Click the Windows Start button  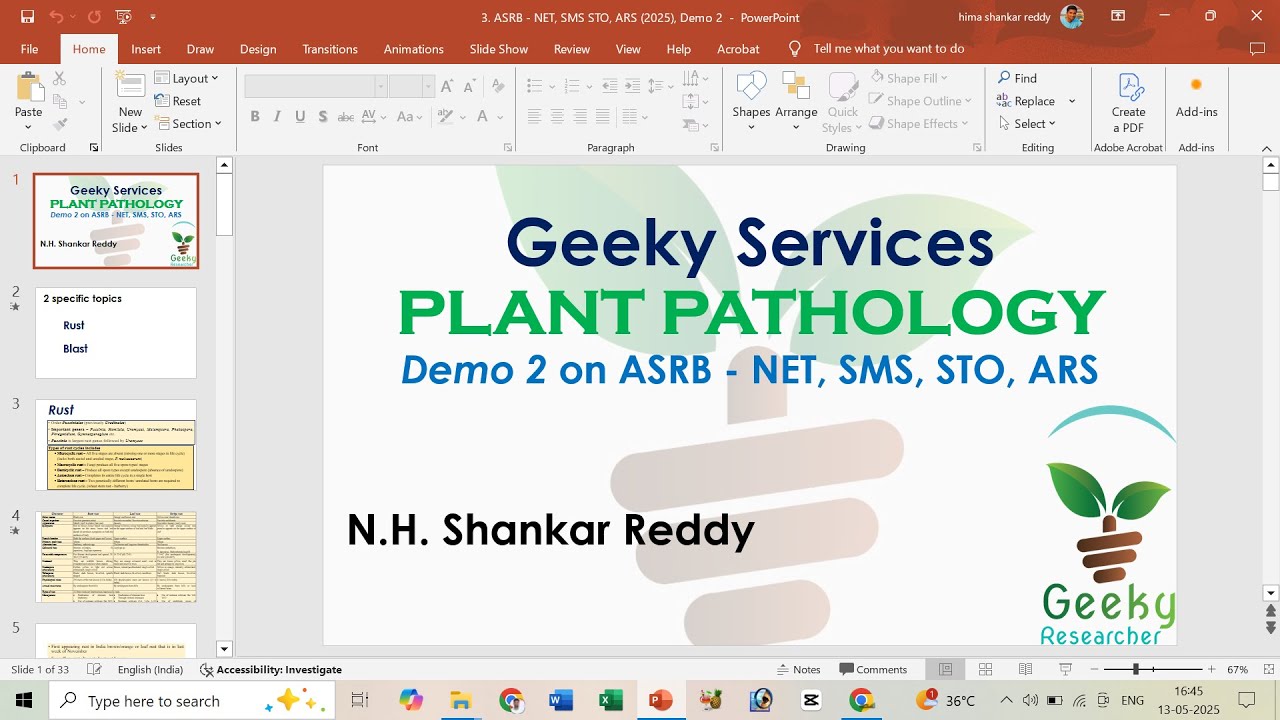coord(24,700)
